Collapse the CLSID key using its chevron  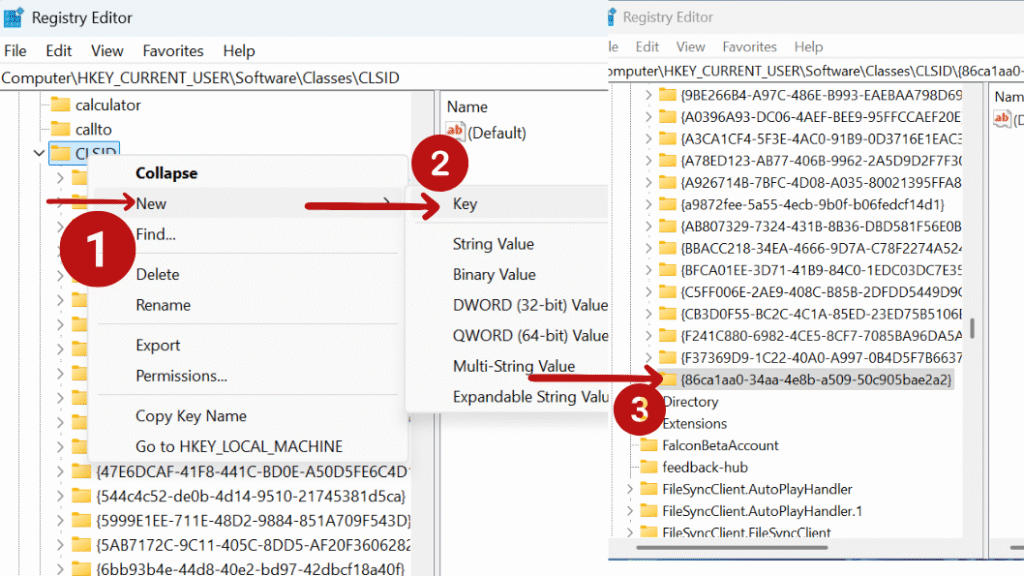[39, 153]
